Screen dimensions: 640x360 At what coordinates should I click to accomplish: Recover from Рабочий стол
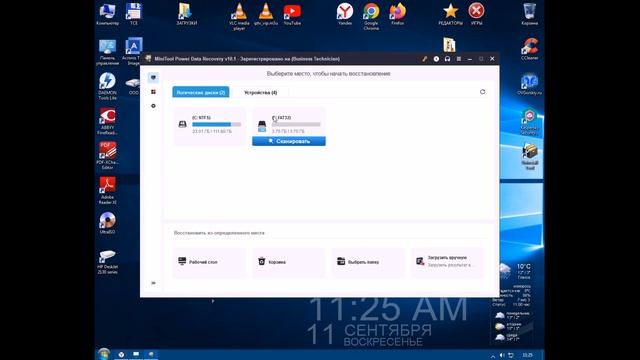[210, 262]
